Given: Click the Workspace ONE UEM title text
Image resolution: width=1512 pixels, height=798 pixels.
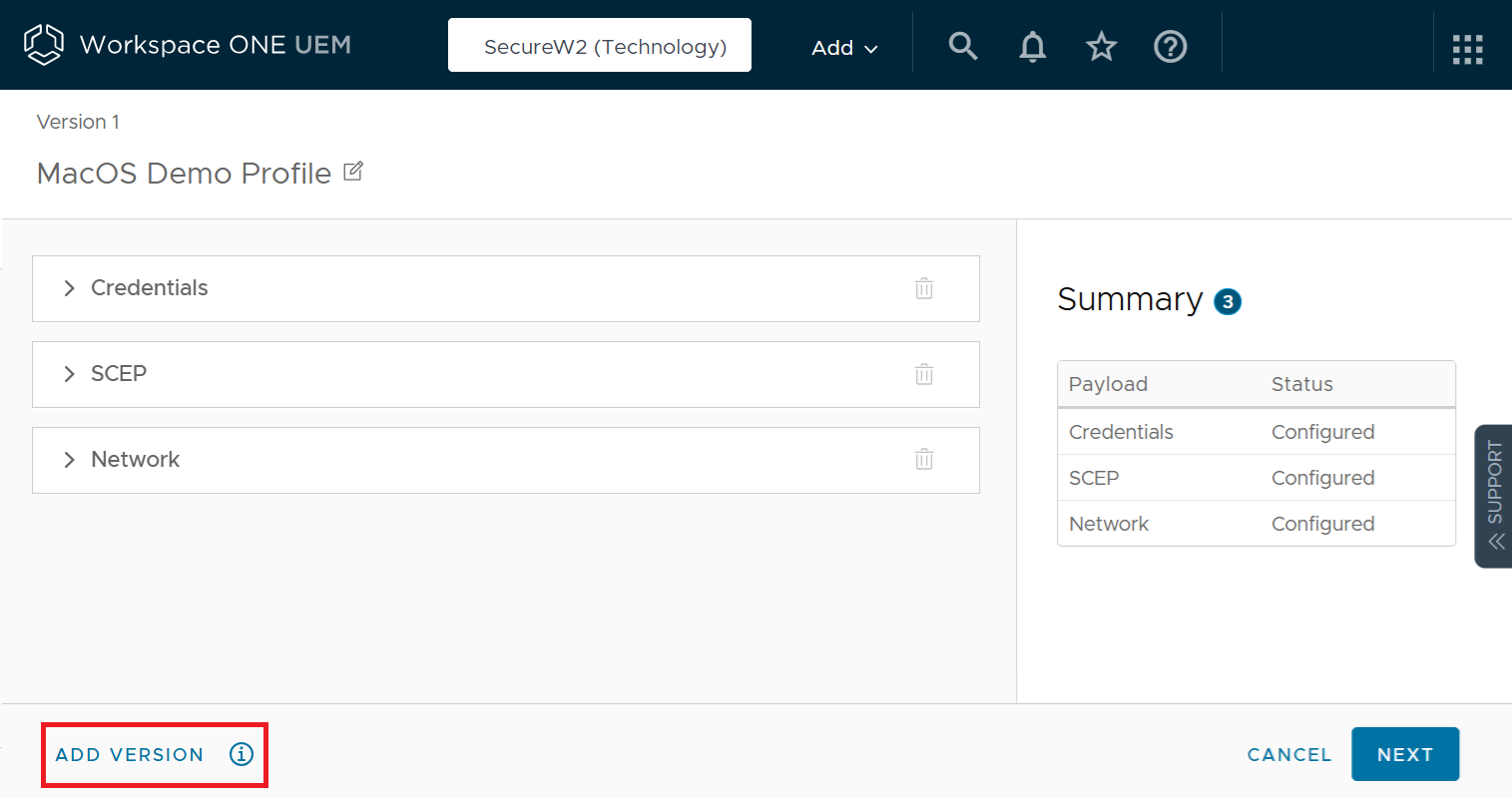Looking at the screenshot, I should click(216, 45).
